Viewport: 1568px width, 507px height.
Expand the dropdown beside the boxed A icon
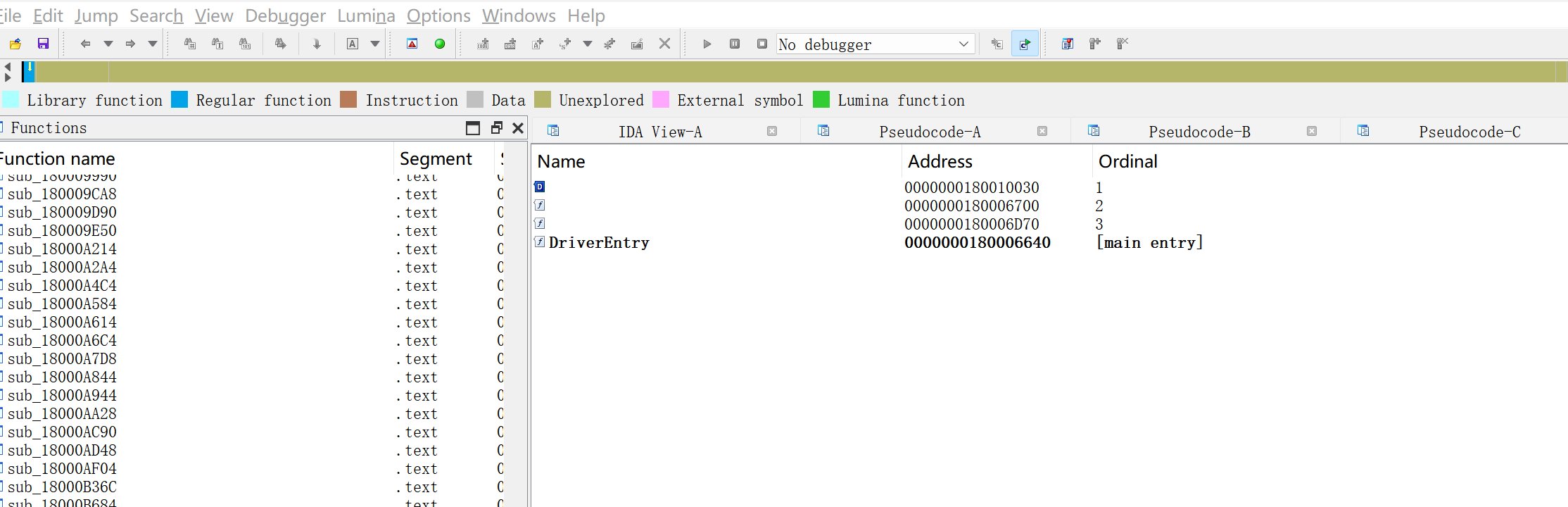375,44
